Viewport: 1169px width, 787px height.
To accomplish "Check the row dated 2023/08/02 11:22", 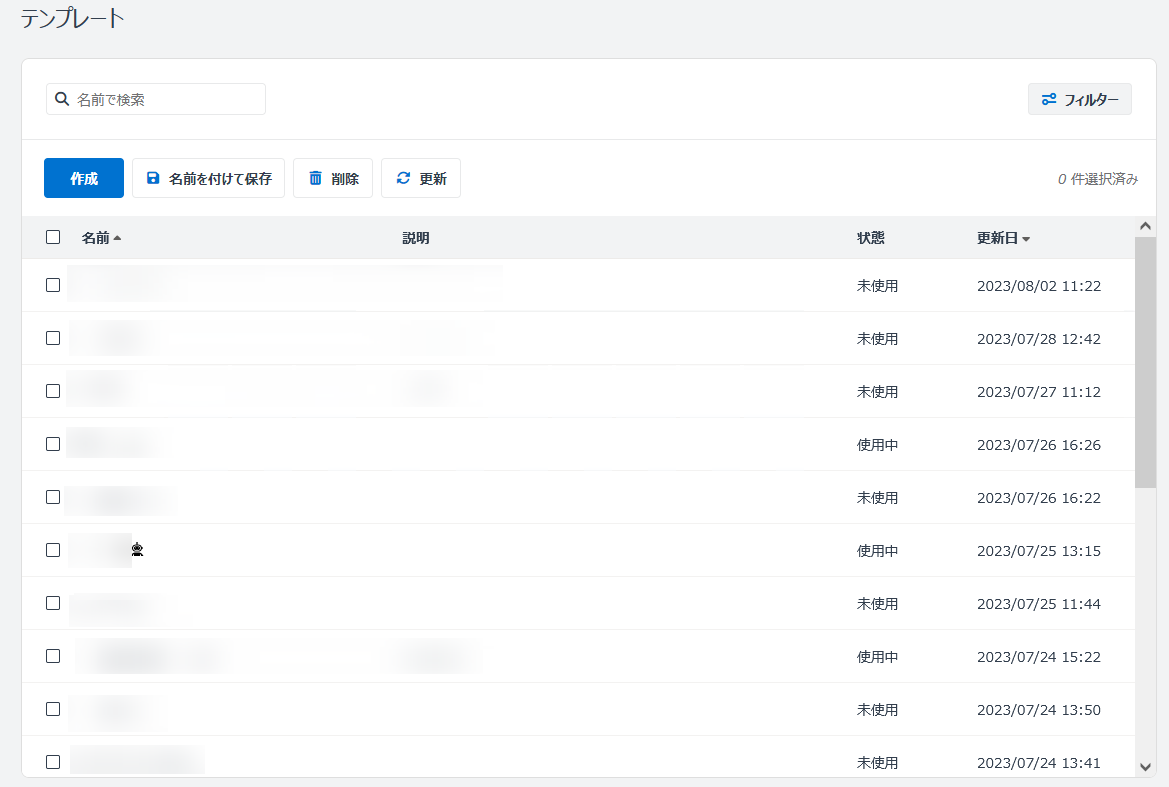I will (x=53, y=285).
